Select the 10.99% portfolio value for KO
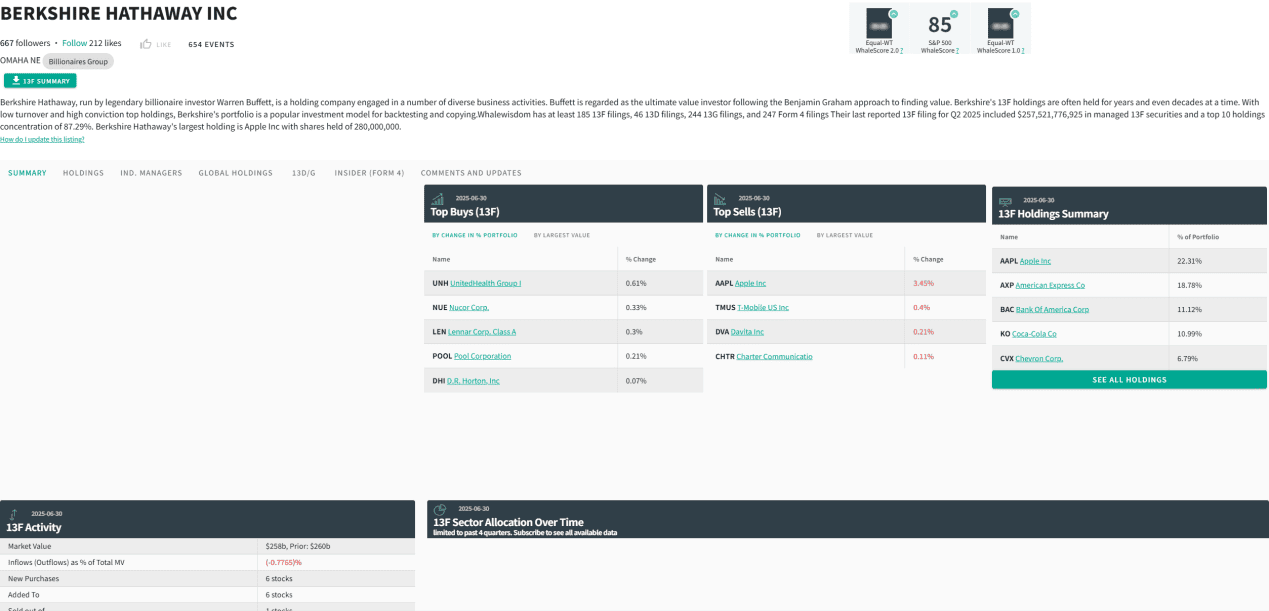 1218,334
